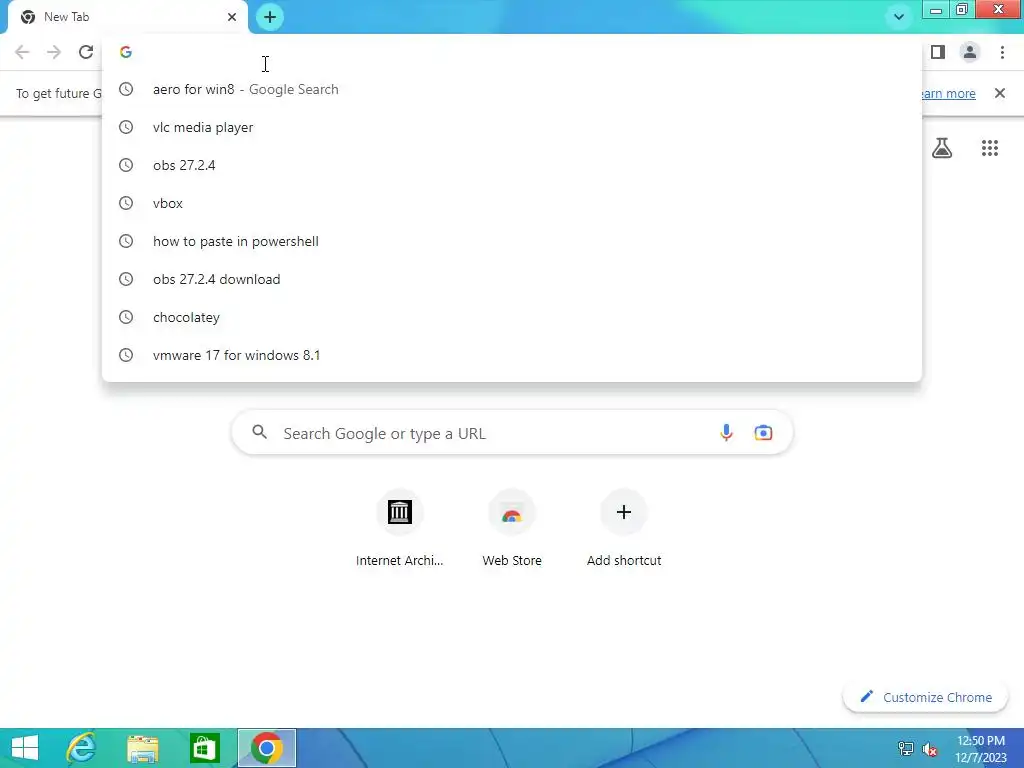Launch Internet Explorer from the taskbar
Image resolution: width=1024 pixels, height=768 pixels.
click(82, 748)
